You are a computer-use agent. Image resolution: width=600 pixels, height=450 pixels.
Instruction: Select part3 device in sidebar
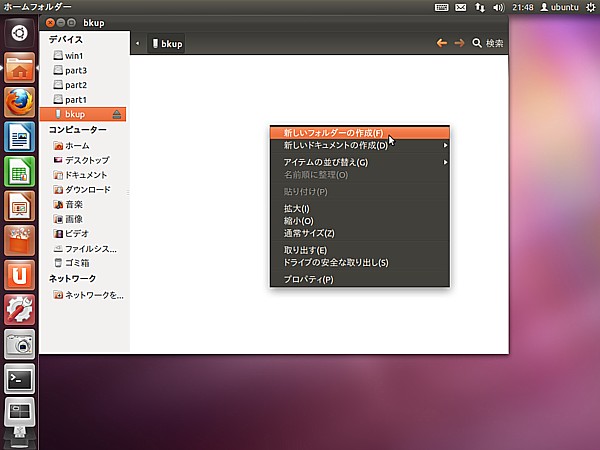83,70
